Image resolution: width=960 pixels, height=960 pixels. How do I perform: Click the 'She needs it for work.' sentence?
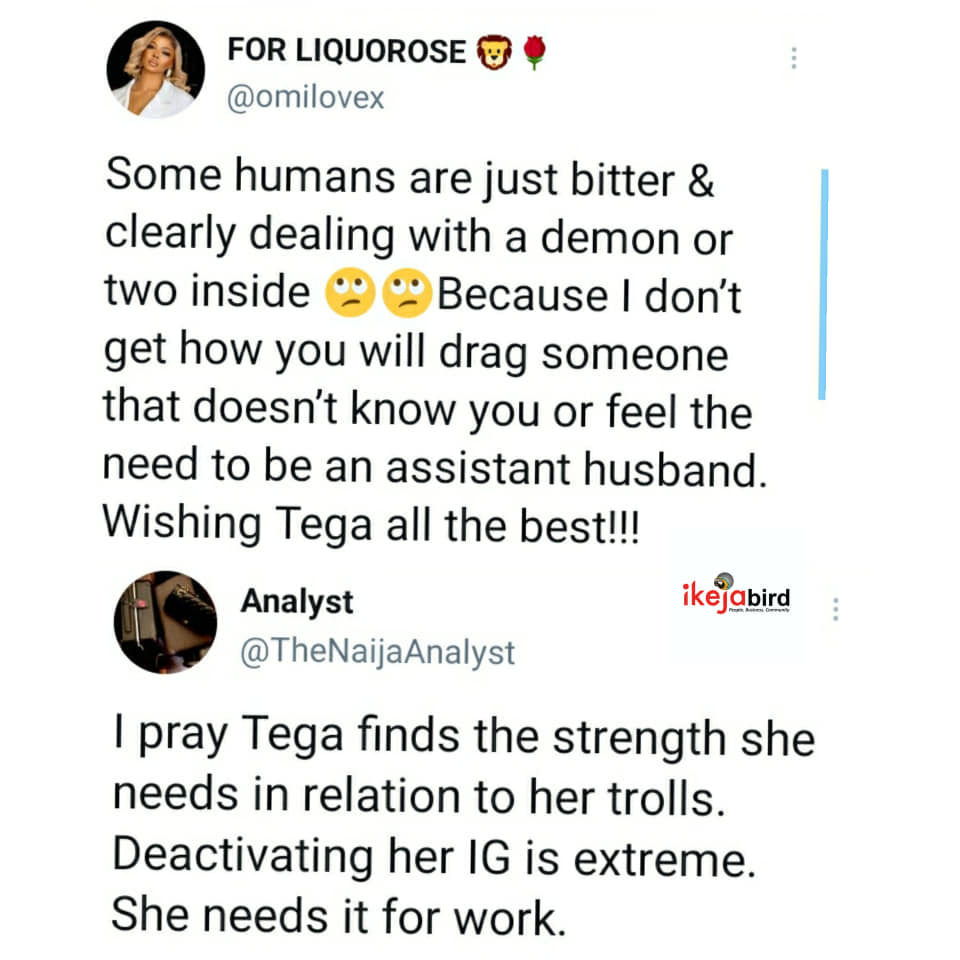[334, 916]
